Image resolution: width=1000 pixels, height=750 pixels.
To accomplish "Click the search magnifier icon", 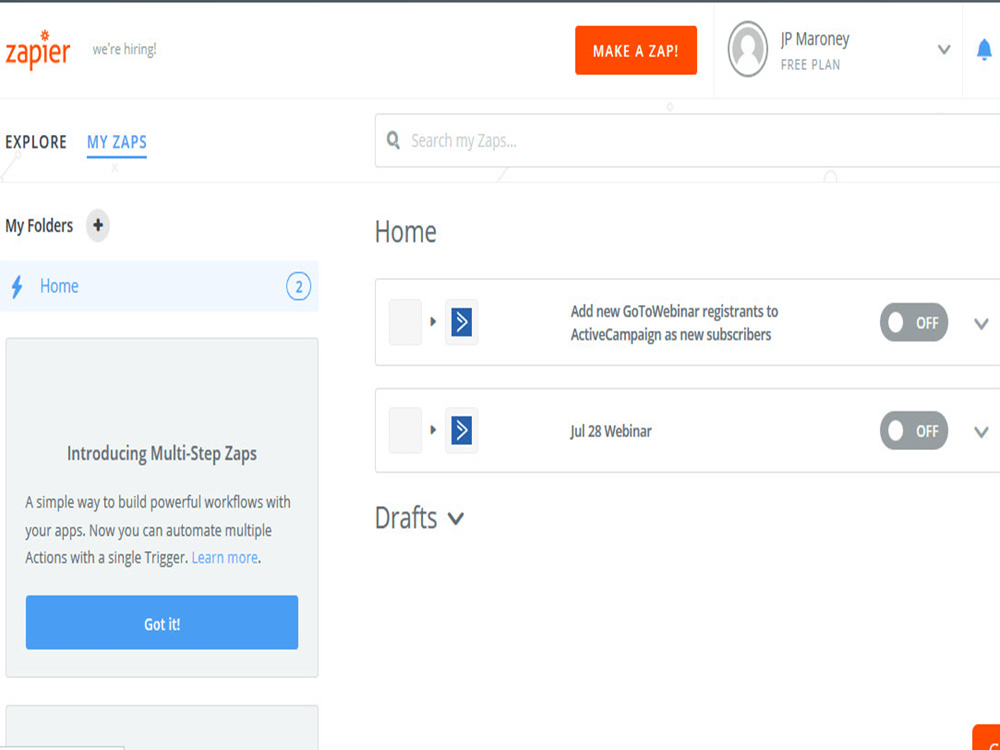I will [393, 140].
